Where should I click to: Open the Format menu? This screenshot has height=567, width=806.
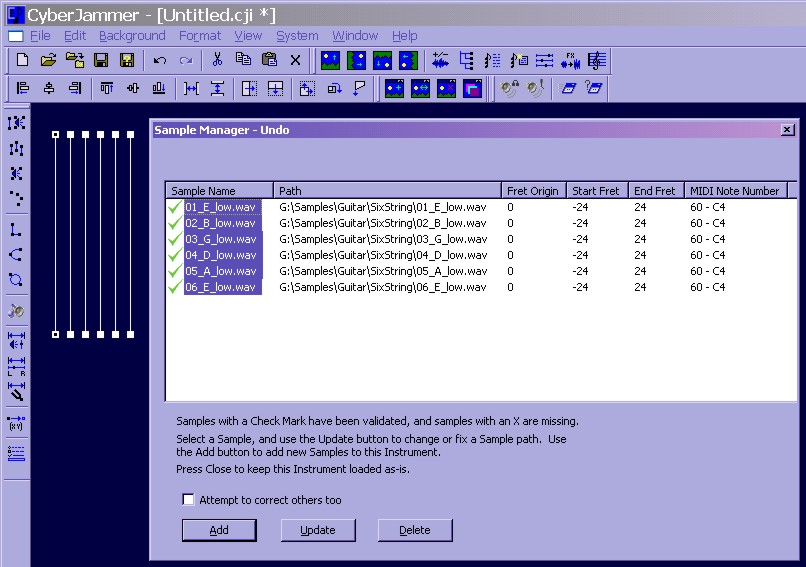pos(200,35)
